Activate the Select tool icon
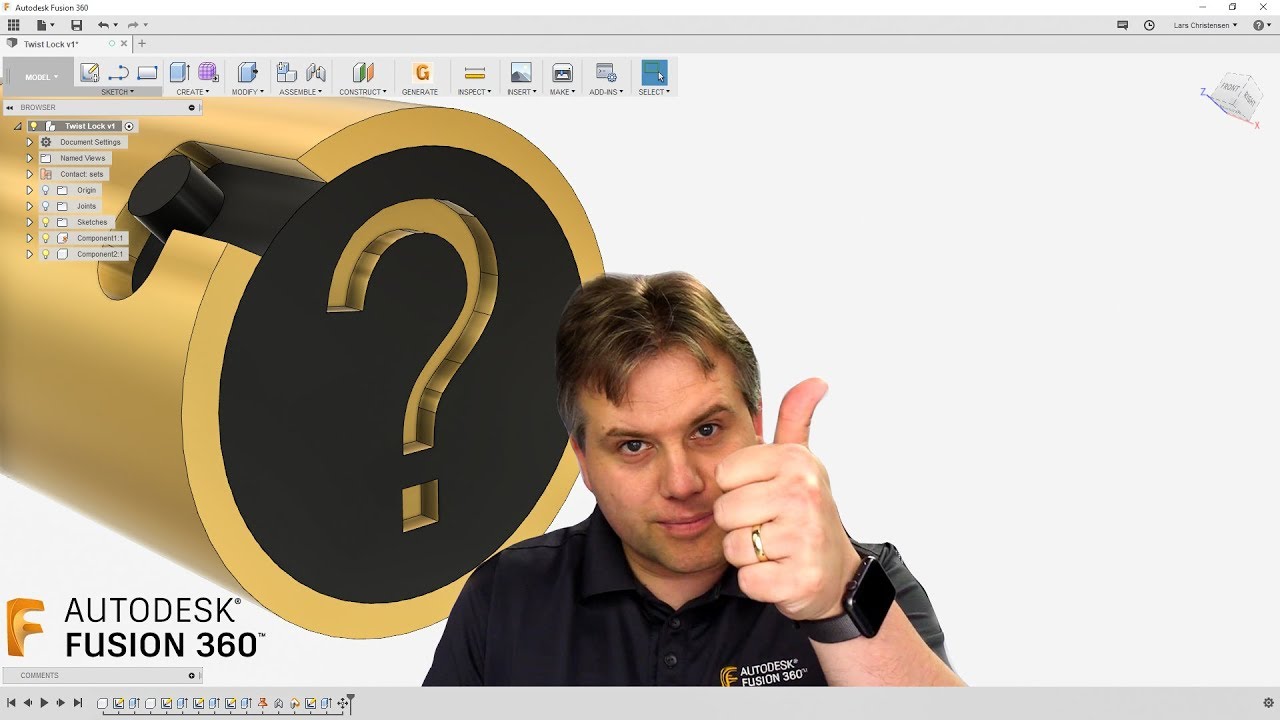The image size is (1280, 720). (x=654, y=72)
